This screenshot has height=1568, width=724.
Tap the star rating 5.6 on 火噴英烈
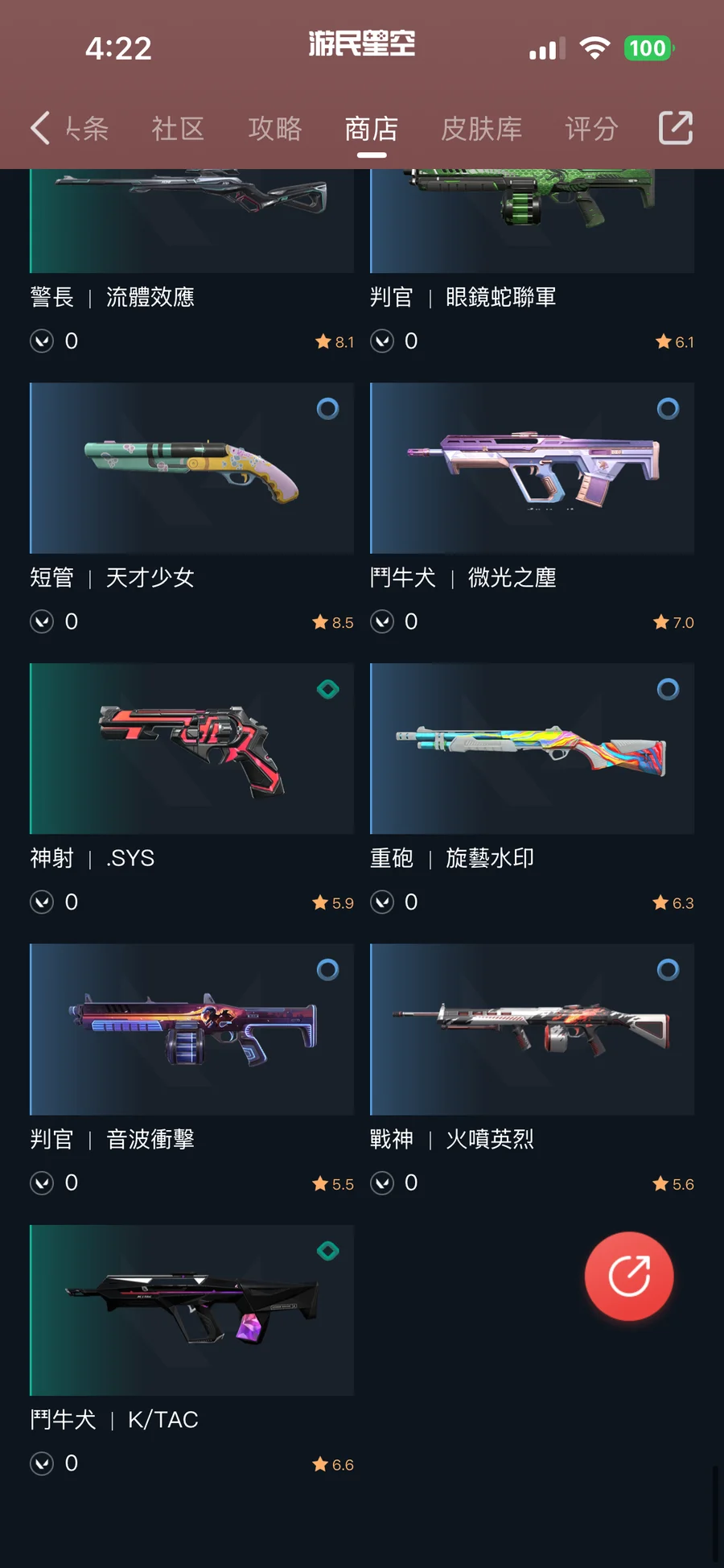(673, 1184)
